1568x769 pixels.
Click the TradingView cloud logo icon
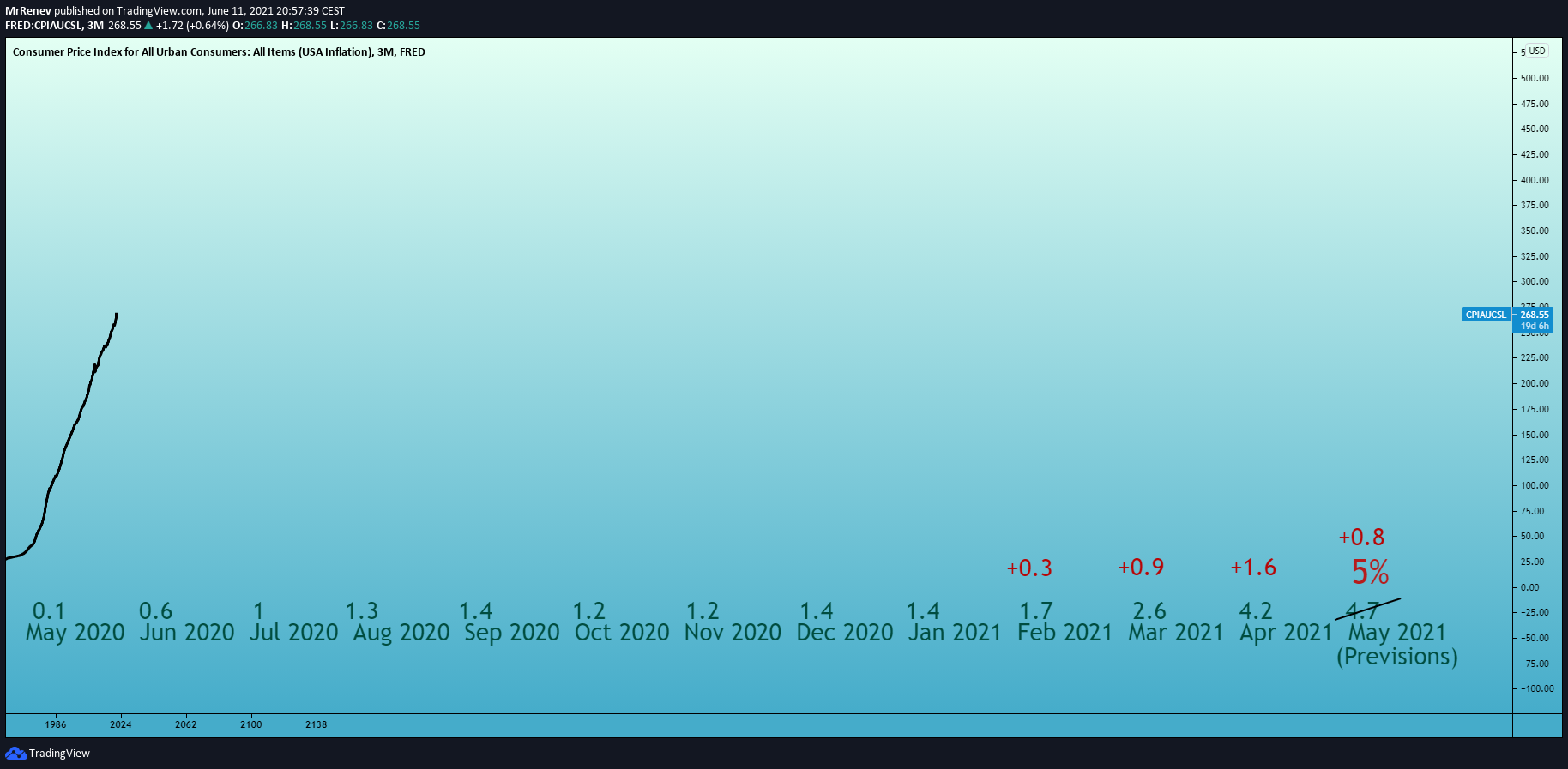15,753
